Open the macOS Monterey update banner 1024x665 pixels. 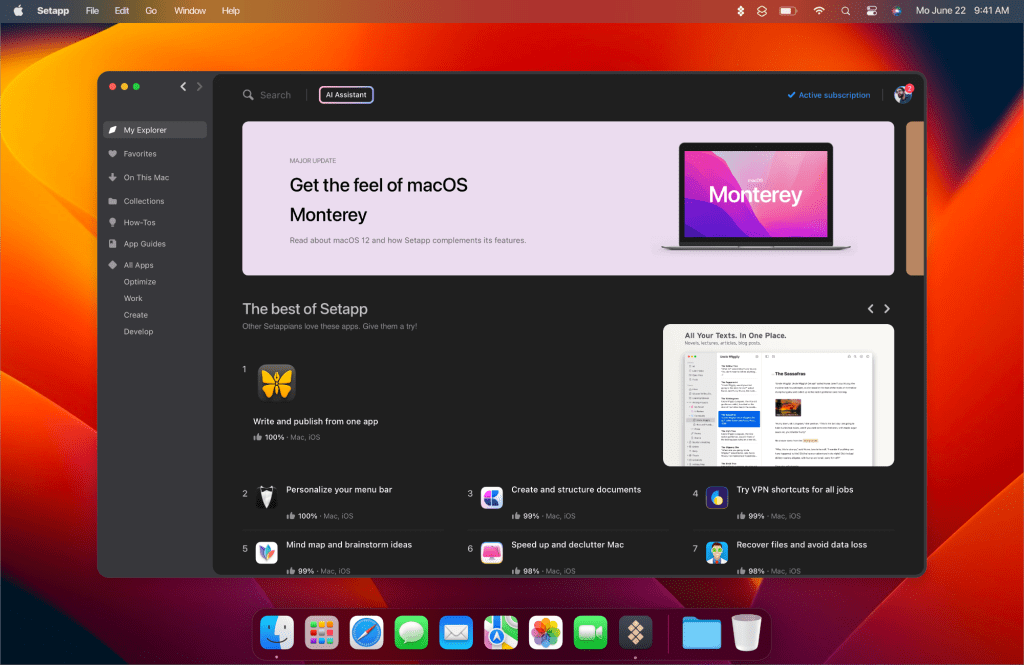[567, 198]
